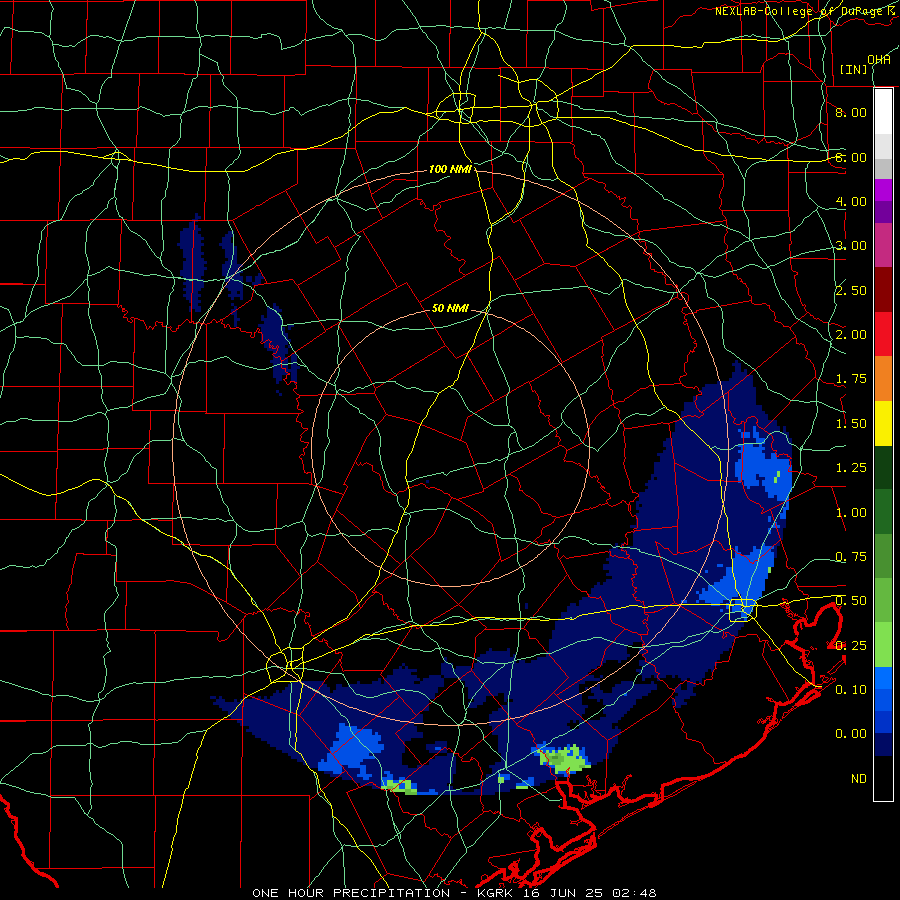Pick the green swatch beside 1.00
Image resolution: width=900 pixels, height=900 pixels.
[x=883, y=512]
